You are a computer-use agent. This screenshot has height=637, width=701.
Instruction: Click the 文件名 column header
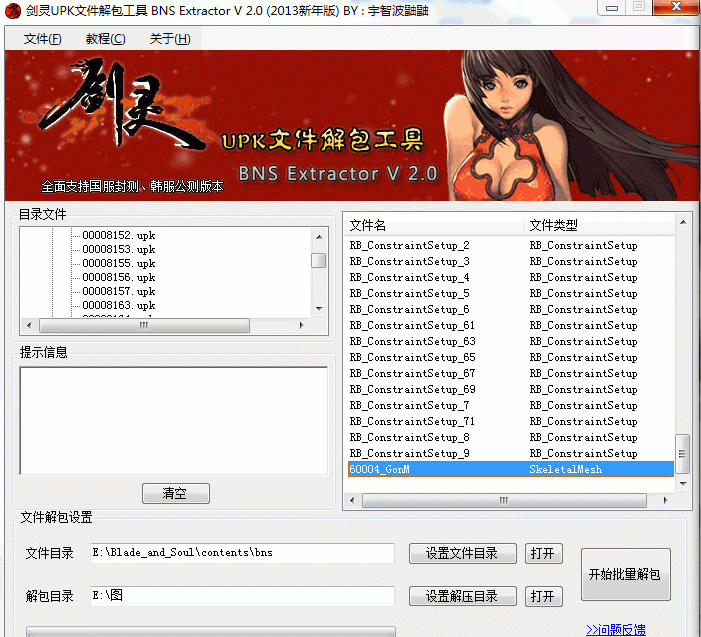coord(434,225)
